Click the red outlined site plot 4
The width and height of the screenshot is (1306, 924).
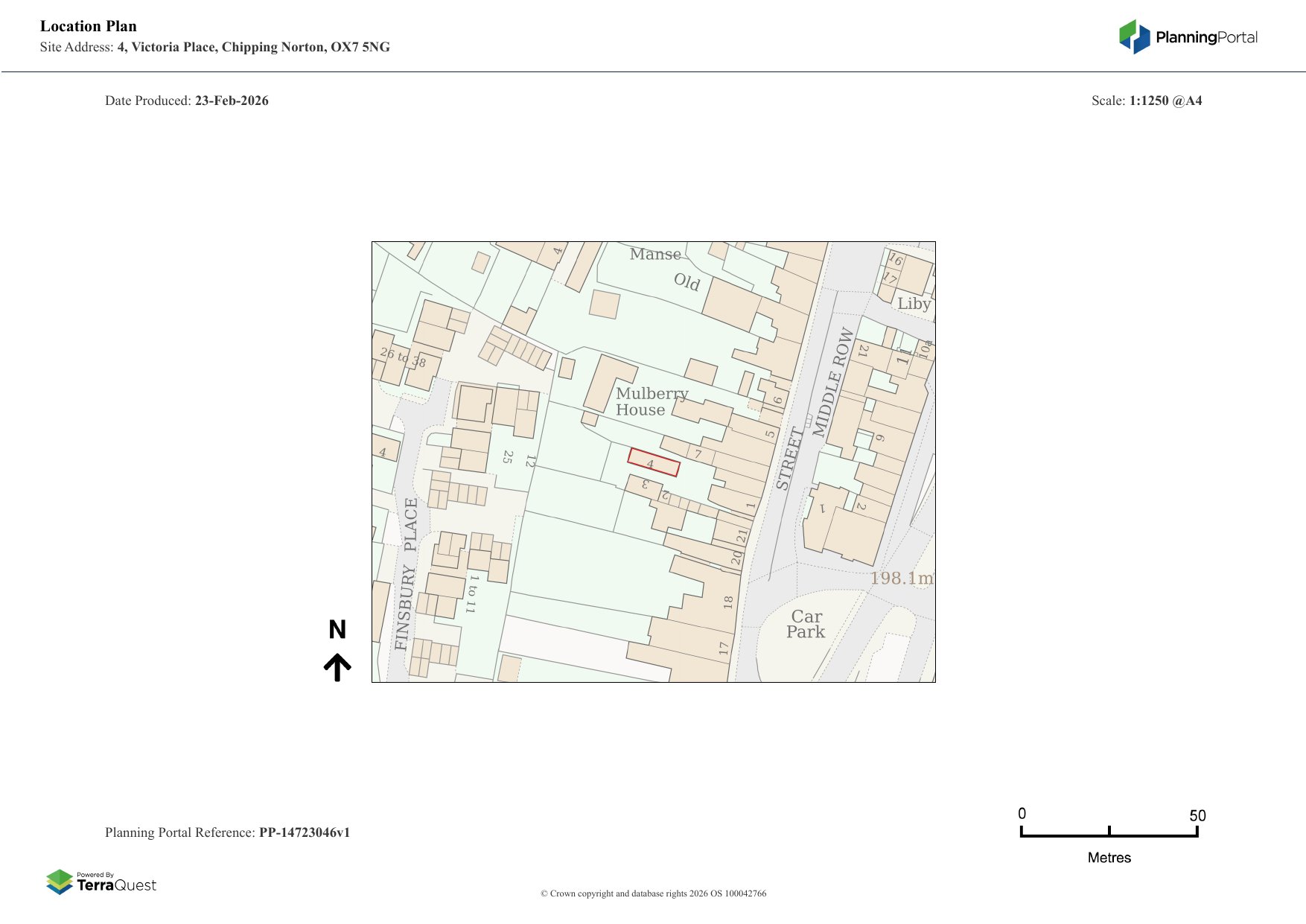click(x=653, y=462)
